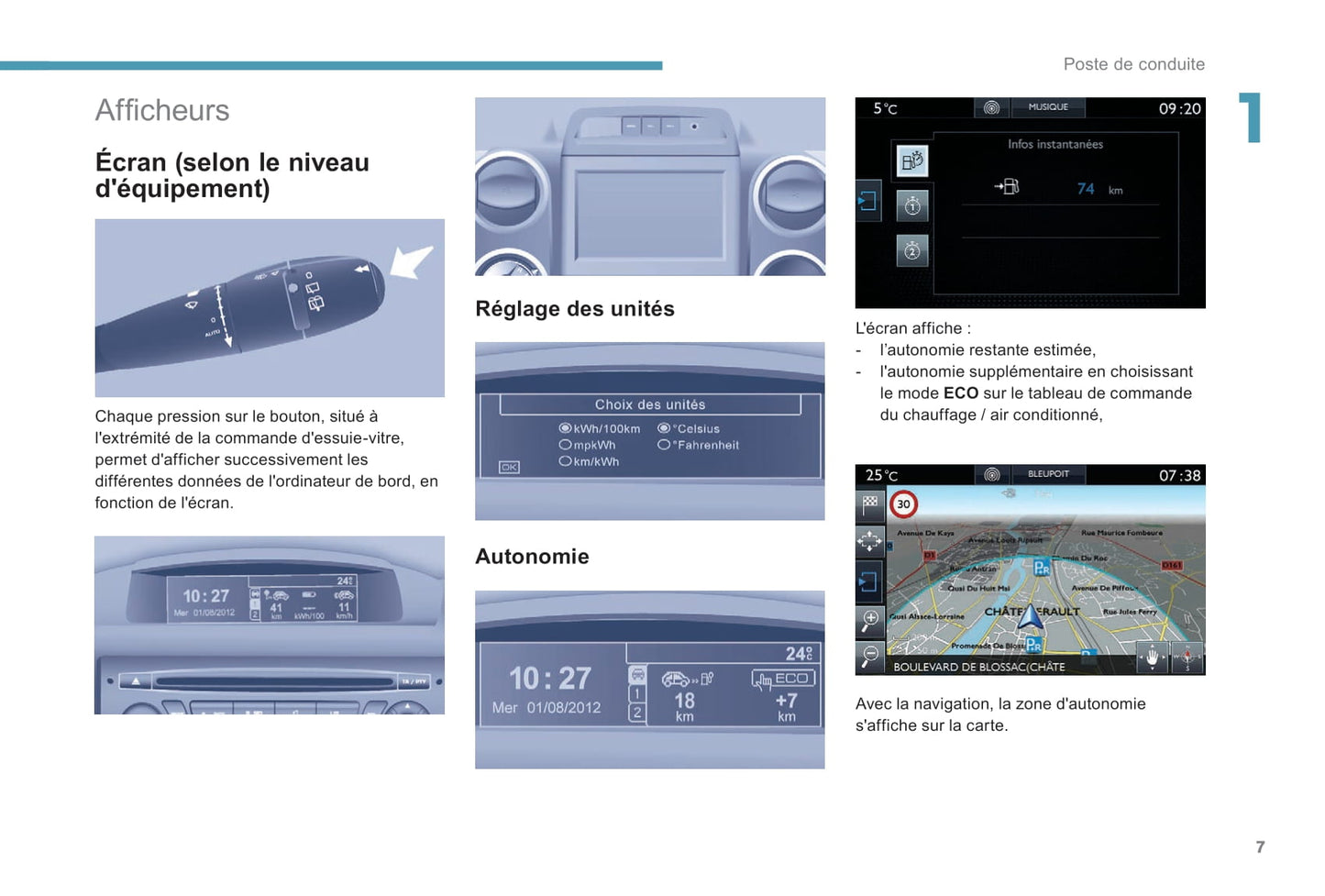Screen dimensions: 1325x896
Task: Select the °Fahrenheit radio button
Action: coord(664,445)
